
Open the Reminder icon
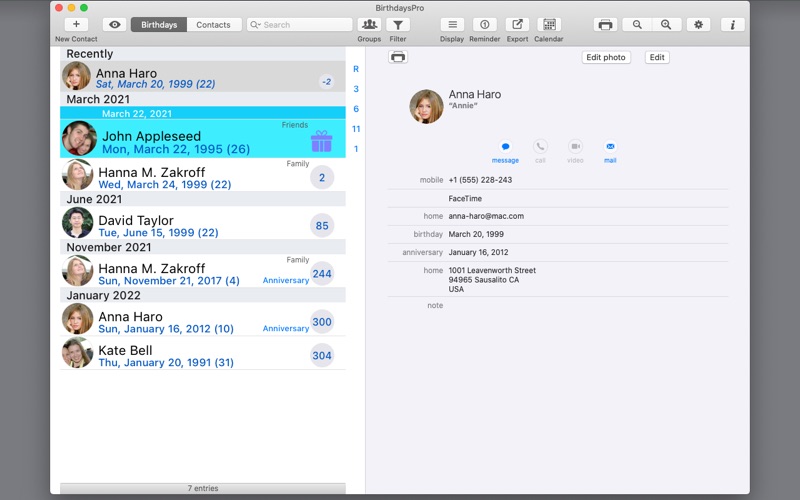[x=485, y=24]
